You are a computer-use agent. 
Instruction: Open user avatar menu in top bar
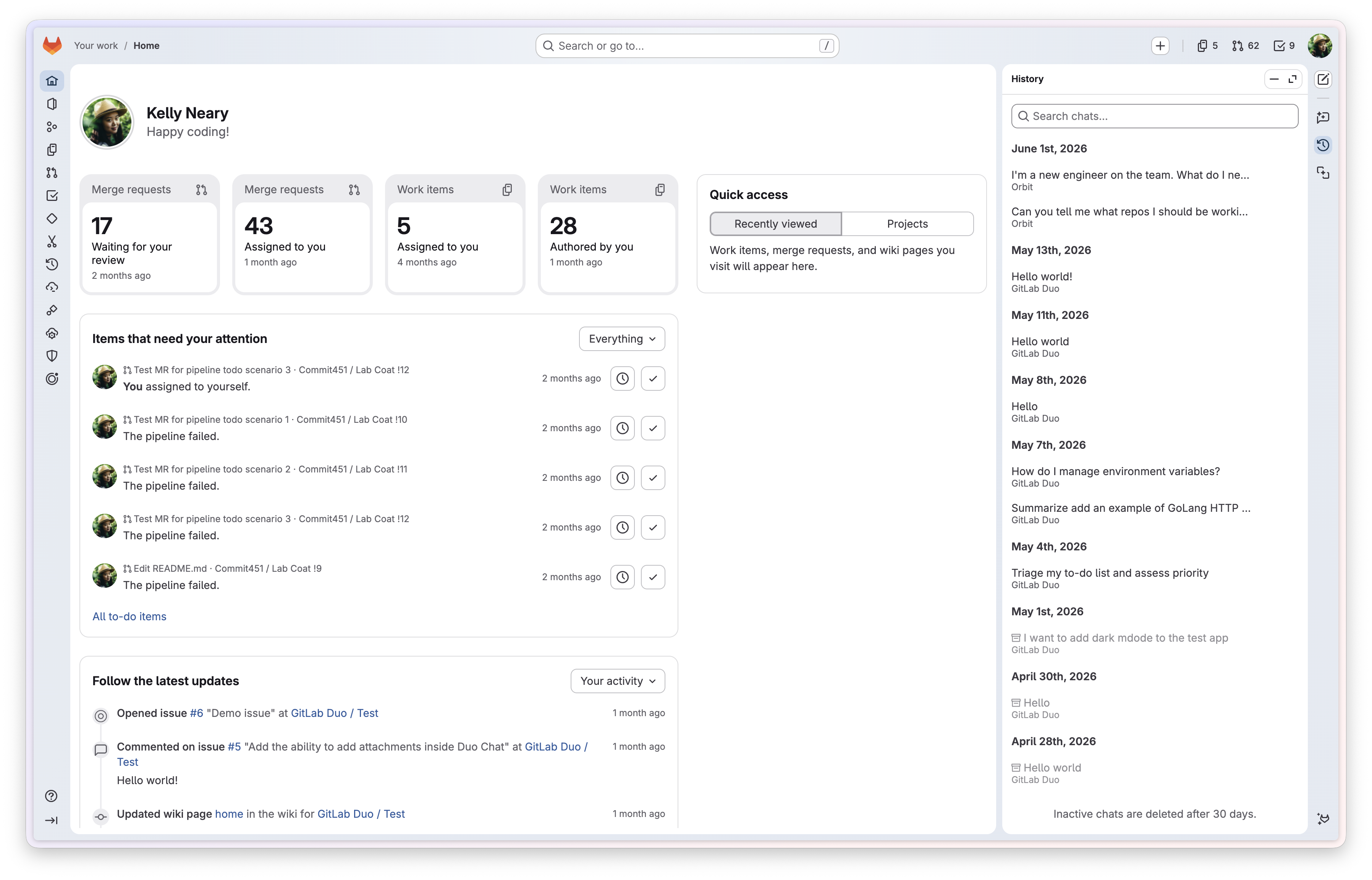point(1319,46)
